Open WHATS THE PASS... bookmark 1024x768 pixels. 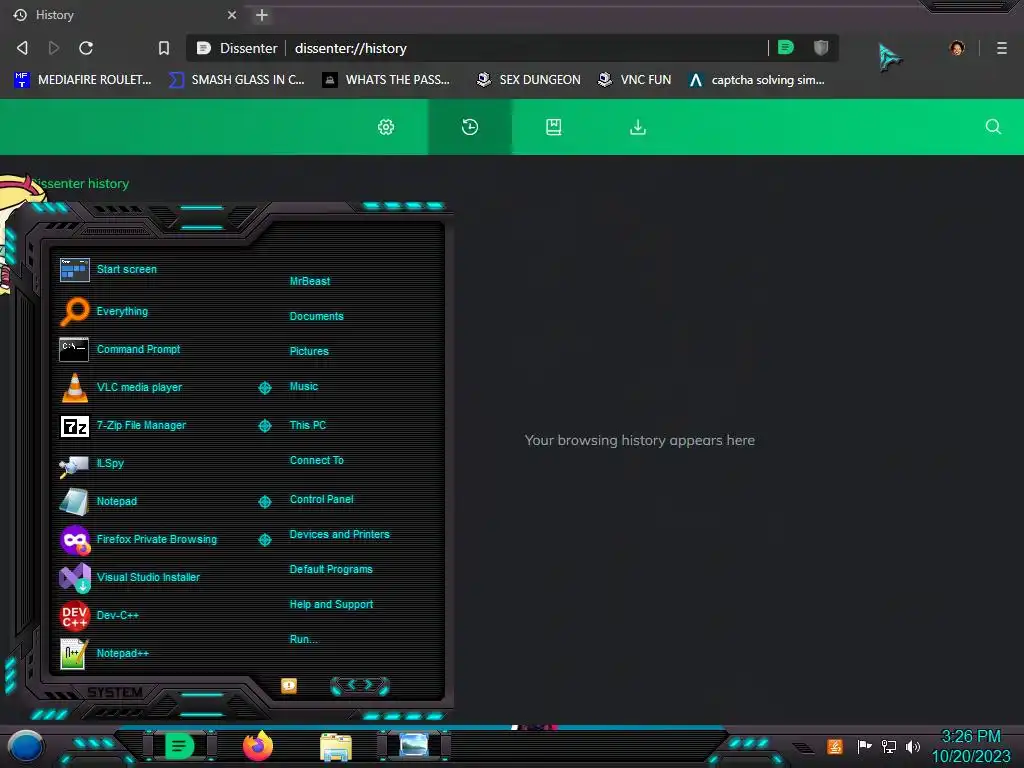[x=387, y=80]
